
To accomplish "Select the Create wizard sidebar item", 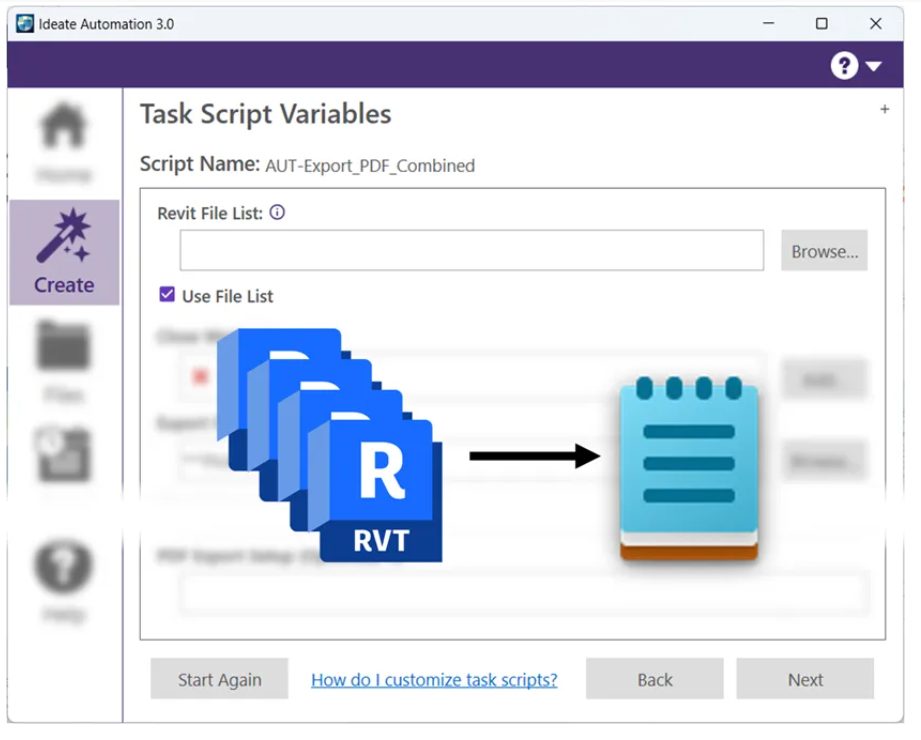I will [64, 253].
